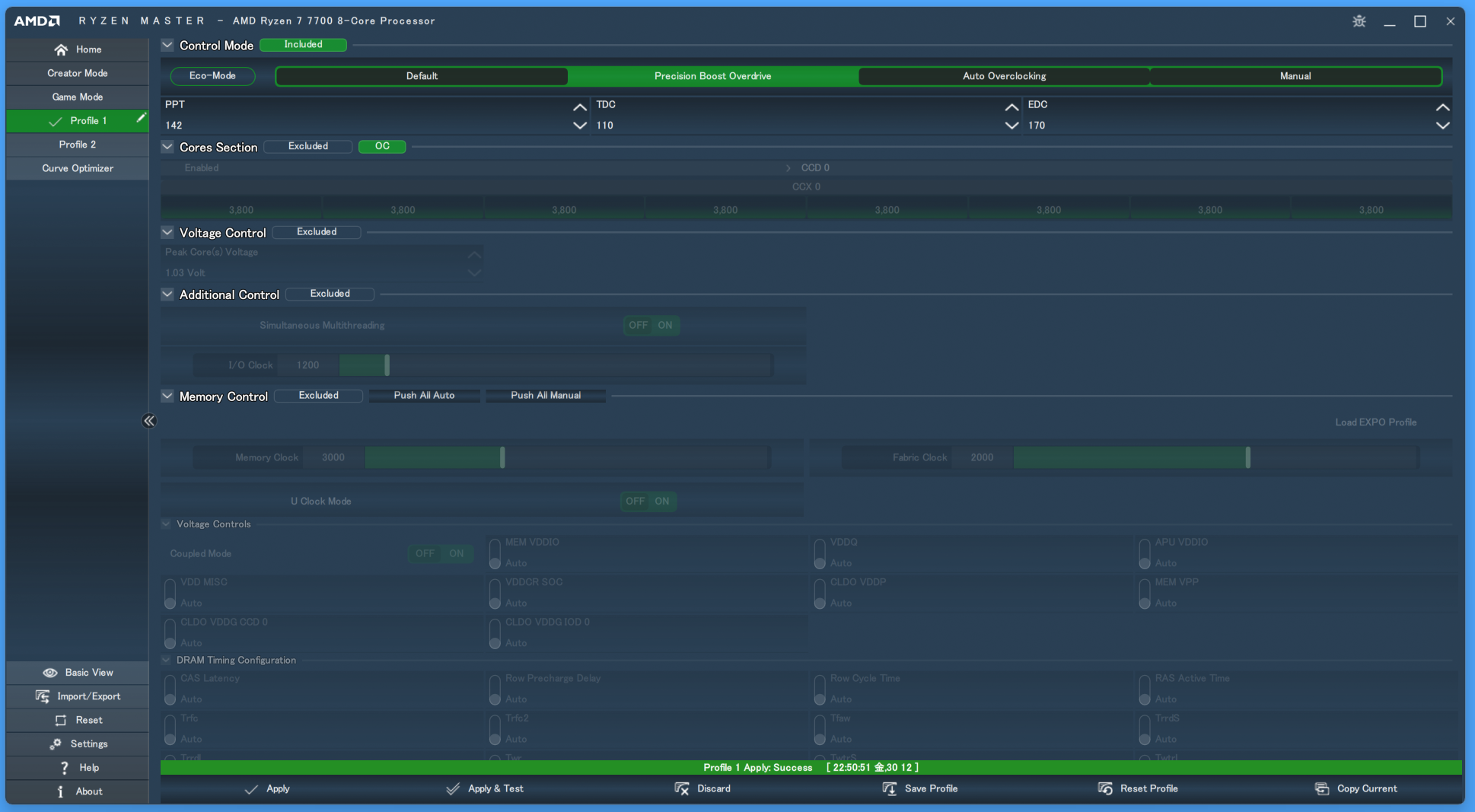
Task: Decrease PPT value with down arrow
Action: (579, 126)
